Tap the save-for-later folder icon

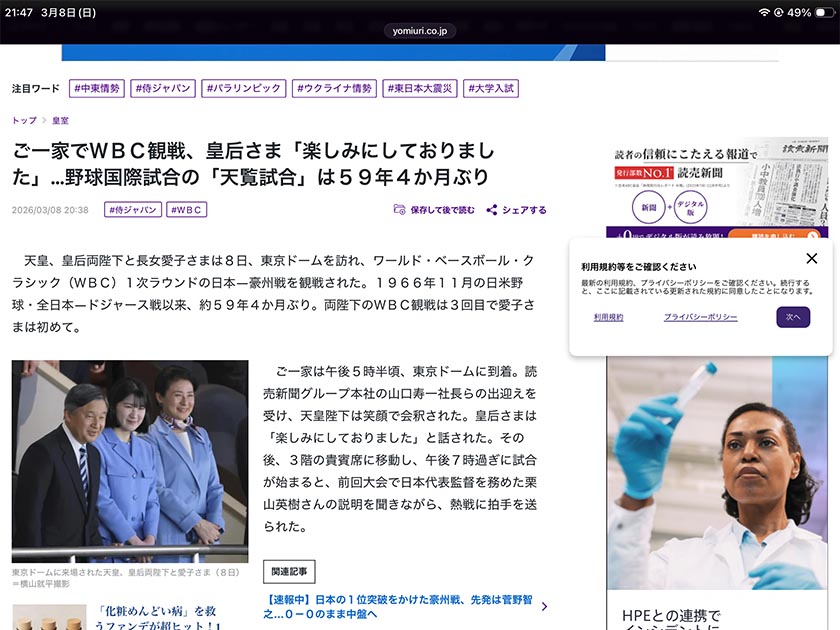point(400,210)
